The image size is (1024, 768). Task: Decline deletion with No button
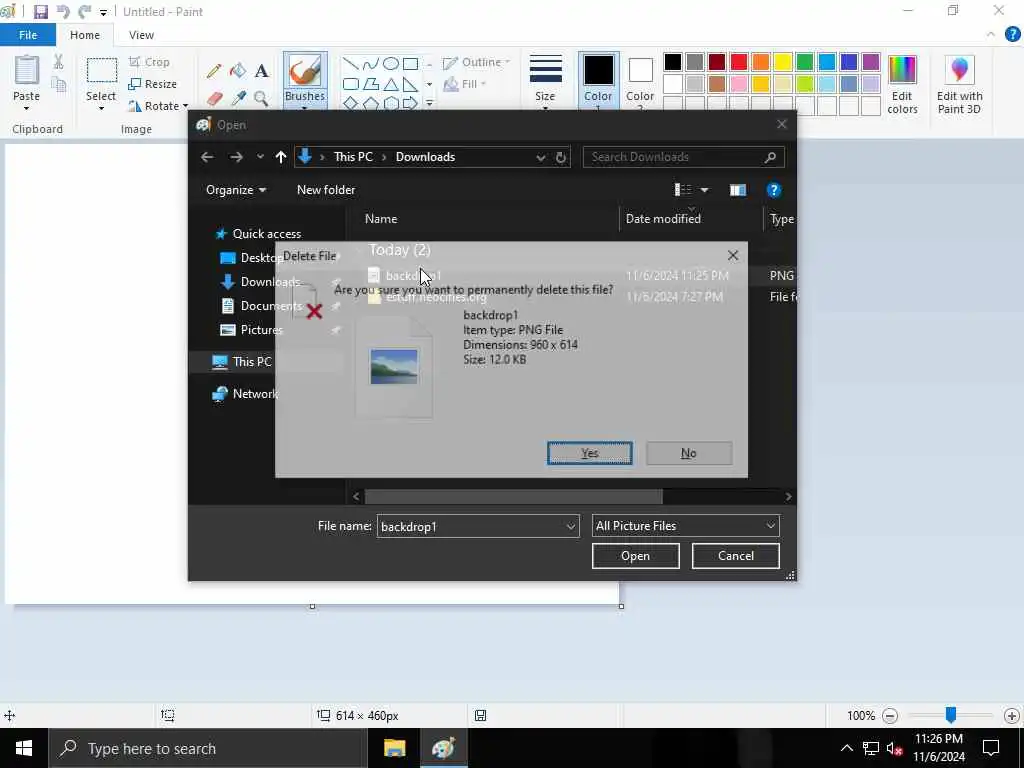click(x=689, y=453)
